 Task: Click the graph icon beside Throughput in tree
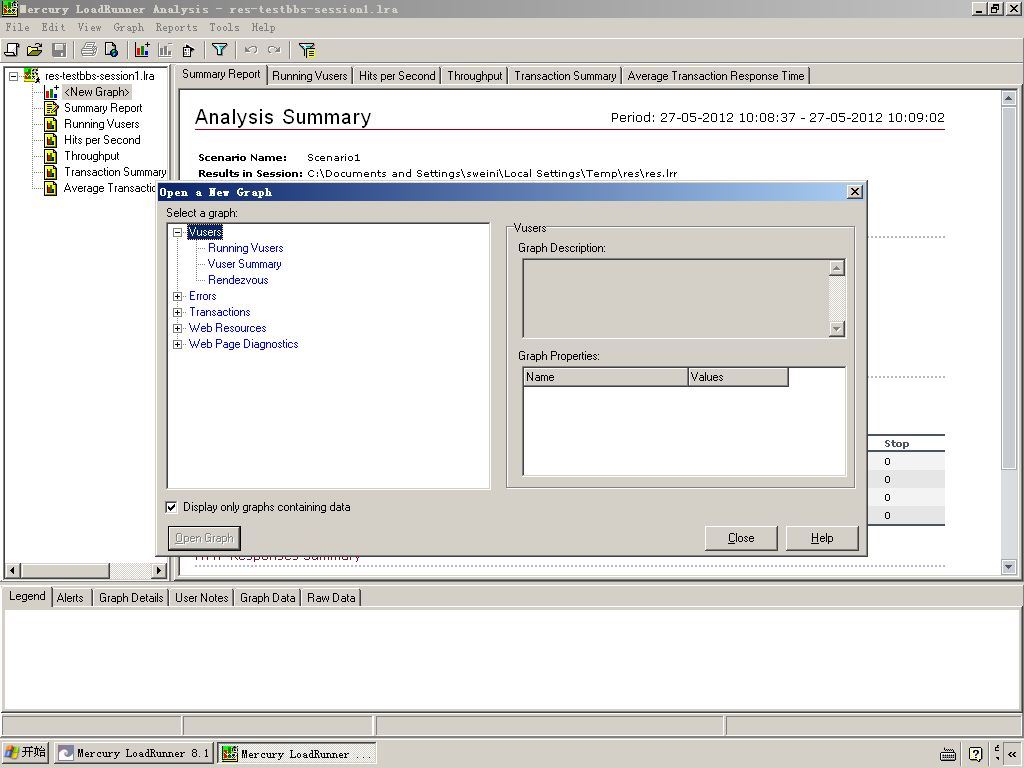(x=51, y=156)
